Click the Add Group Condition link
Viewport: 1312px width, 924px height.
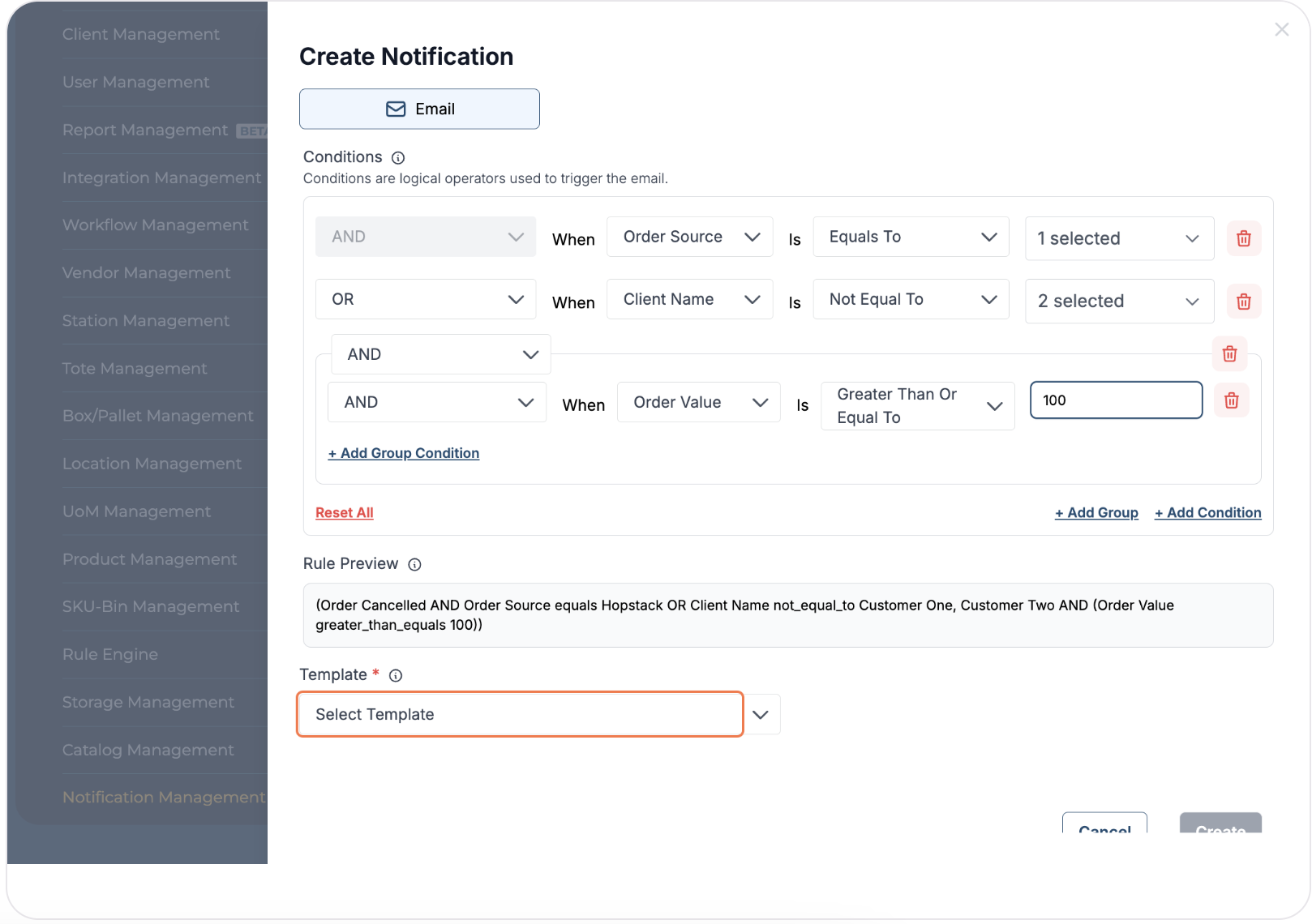click(x=404, y=453)
